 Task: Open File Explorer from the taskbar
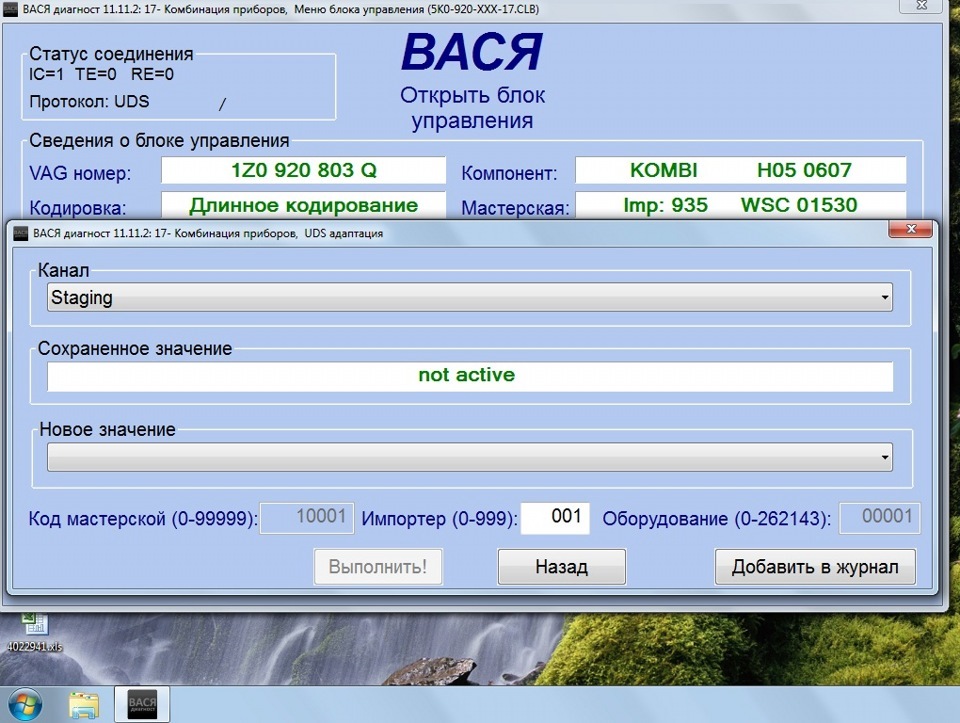pos(83,705)
